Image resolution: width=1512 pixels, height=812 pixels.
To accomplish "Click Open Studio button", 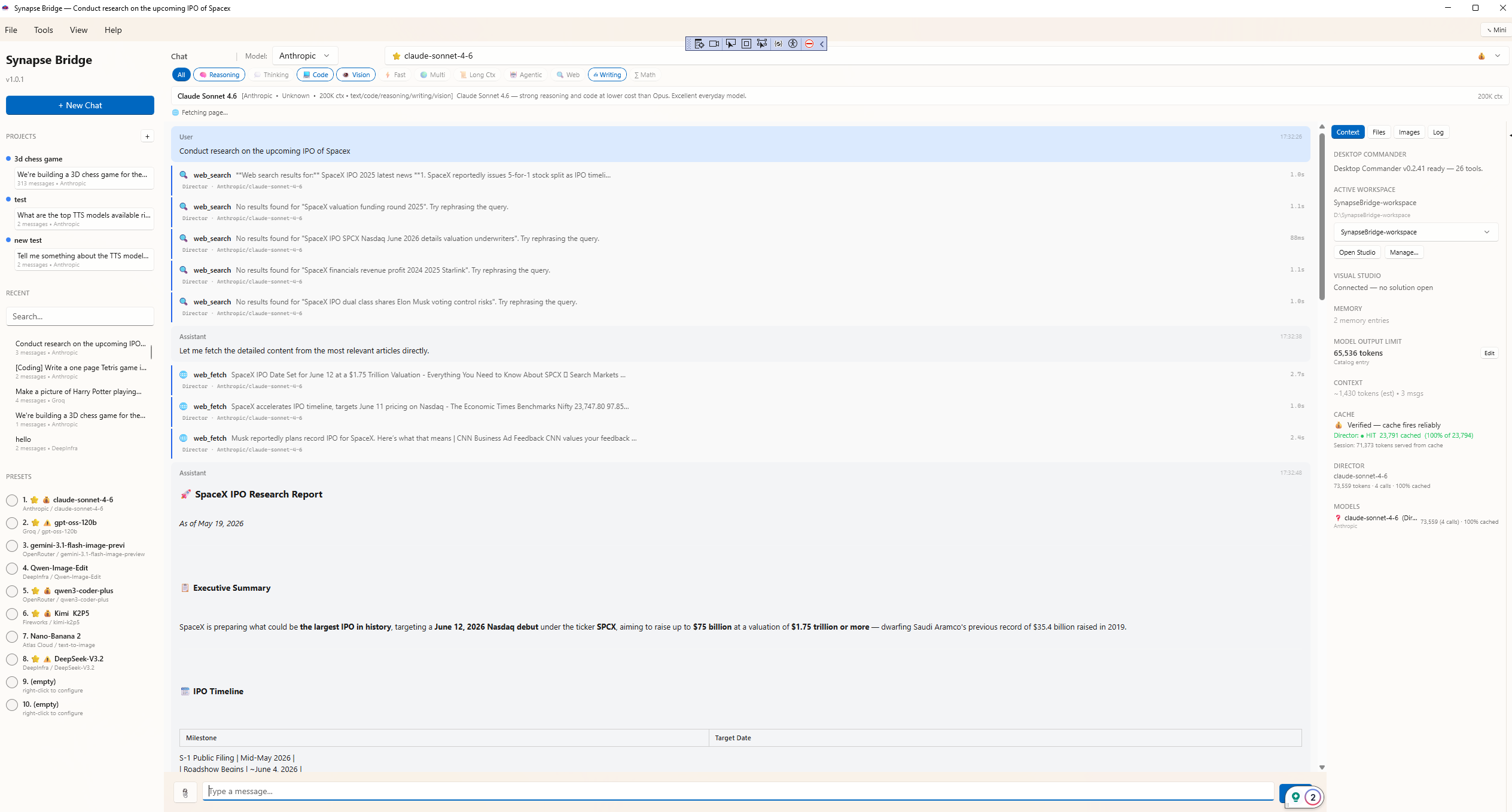I will click(x=1357, y=252).
